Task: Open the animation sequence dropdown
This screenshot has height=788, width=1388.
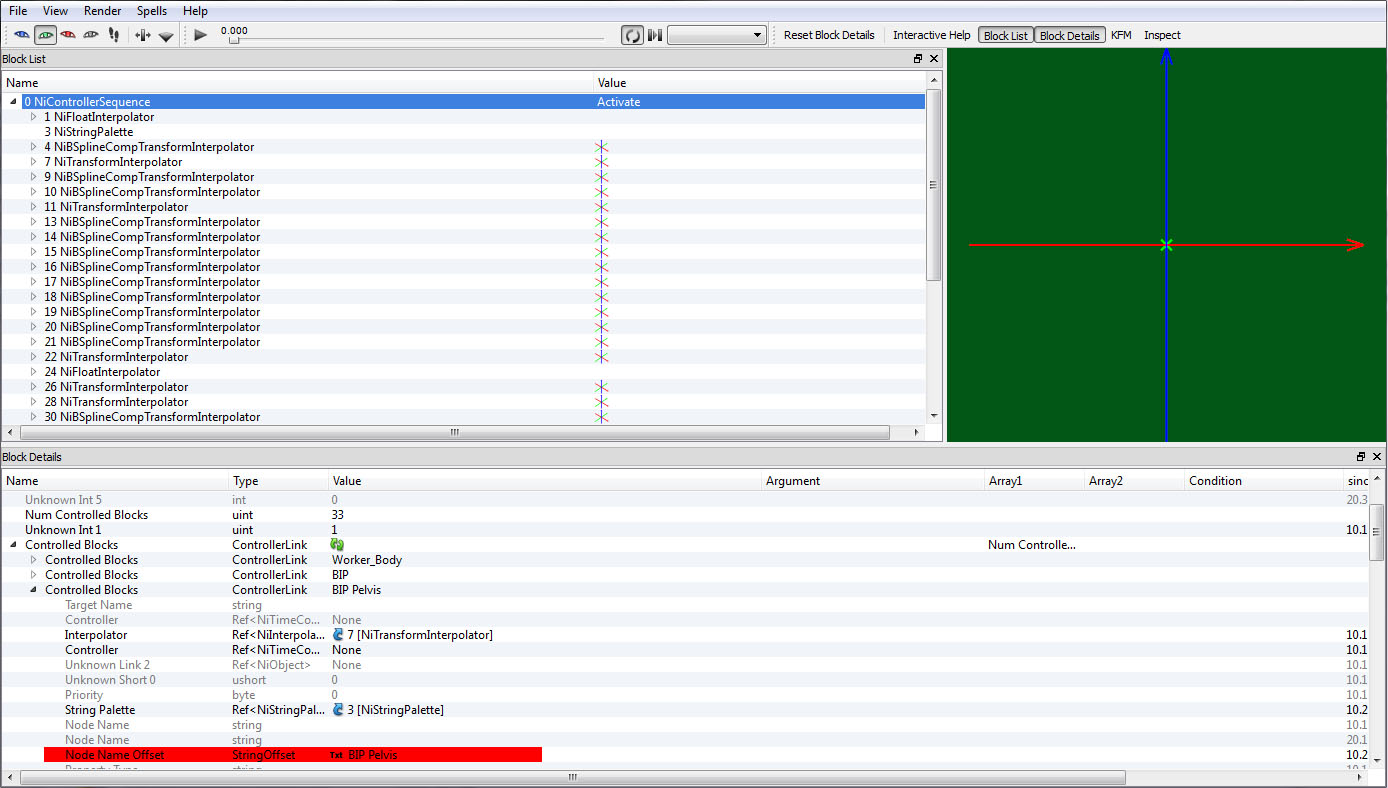Action: [x=716, y=35]
